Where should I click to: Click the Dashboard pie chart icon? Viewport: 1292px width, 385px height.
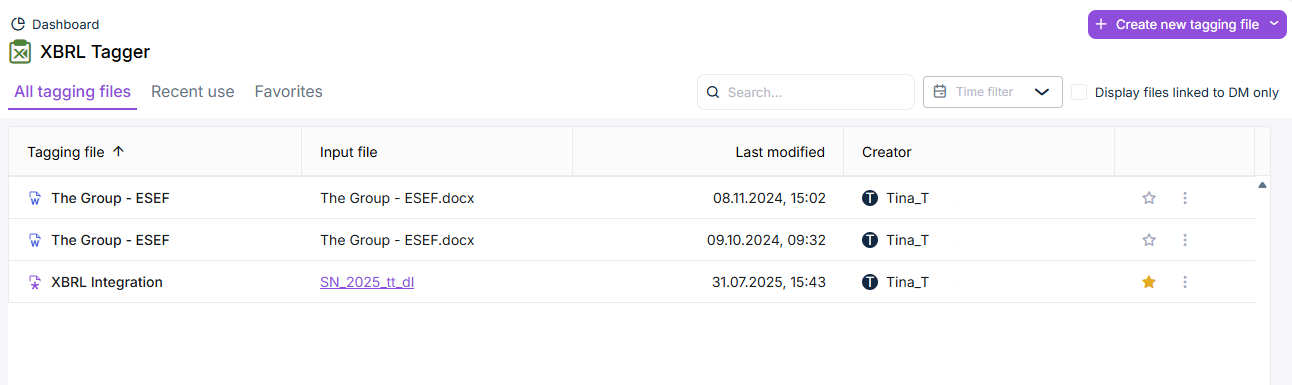pyautogui.click(x=18, y=24)
